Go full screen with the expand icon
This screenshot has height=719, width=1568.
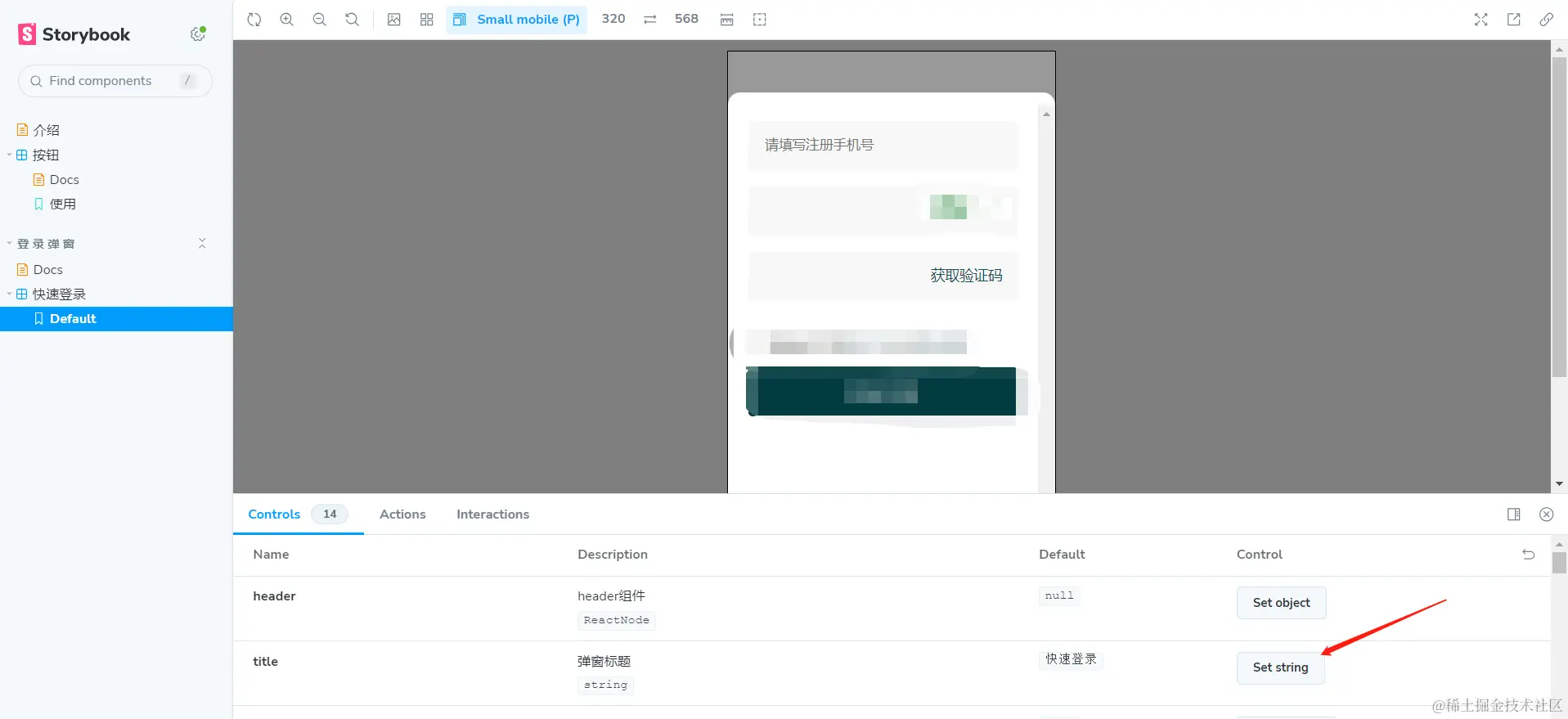pyautogui.click(x=1481, y=20)
